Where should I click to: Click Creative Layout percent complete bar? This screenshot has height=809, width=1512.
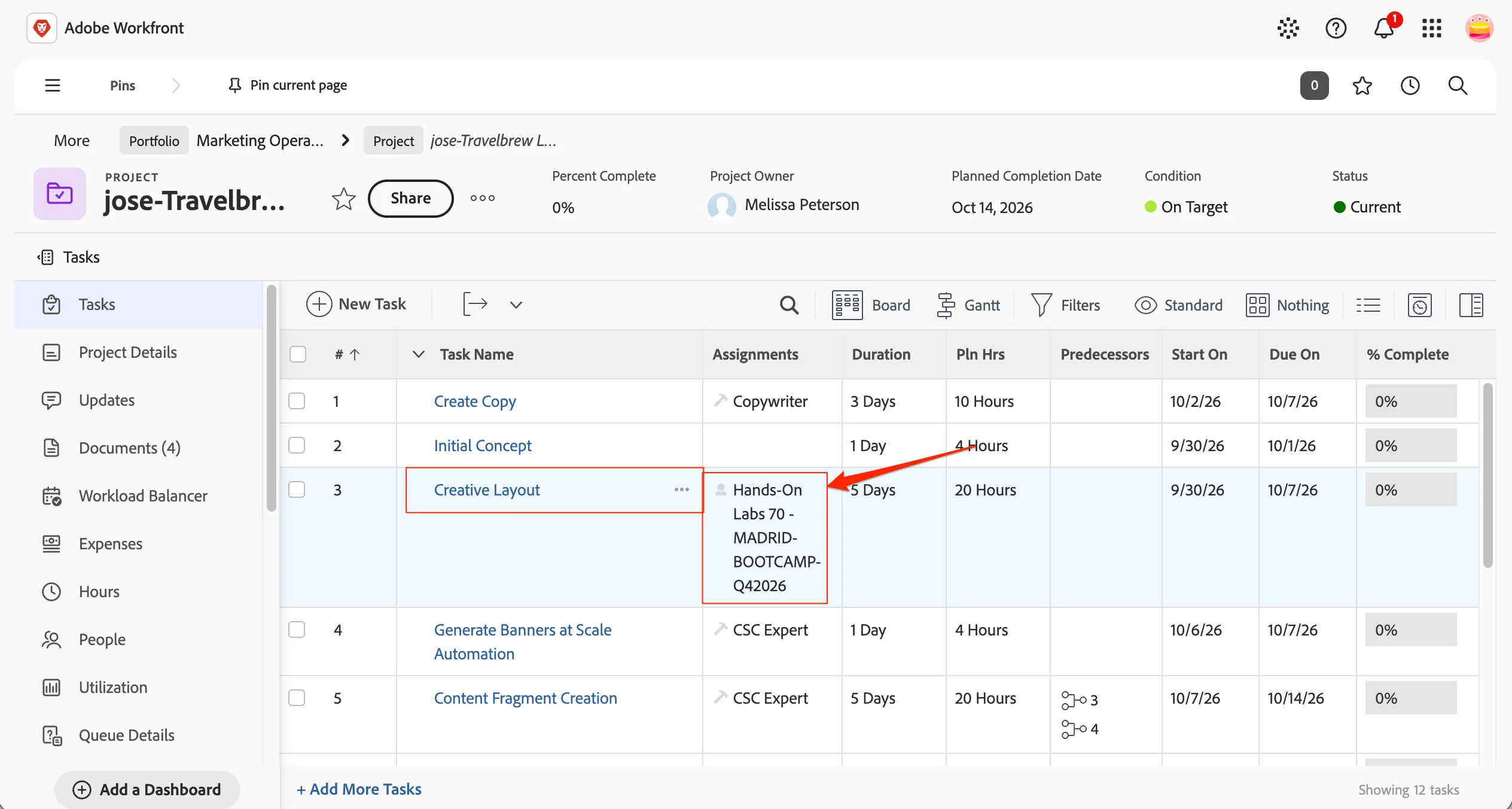point(1410,489)
